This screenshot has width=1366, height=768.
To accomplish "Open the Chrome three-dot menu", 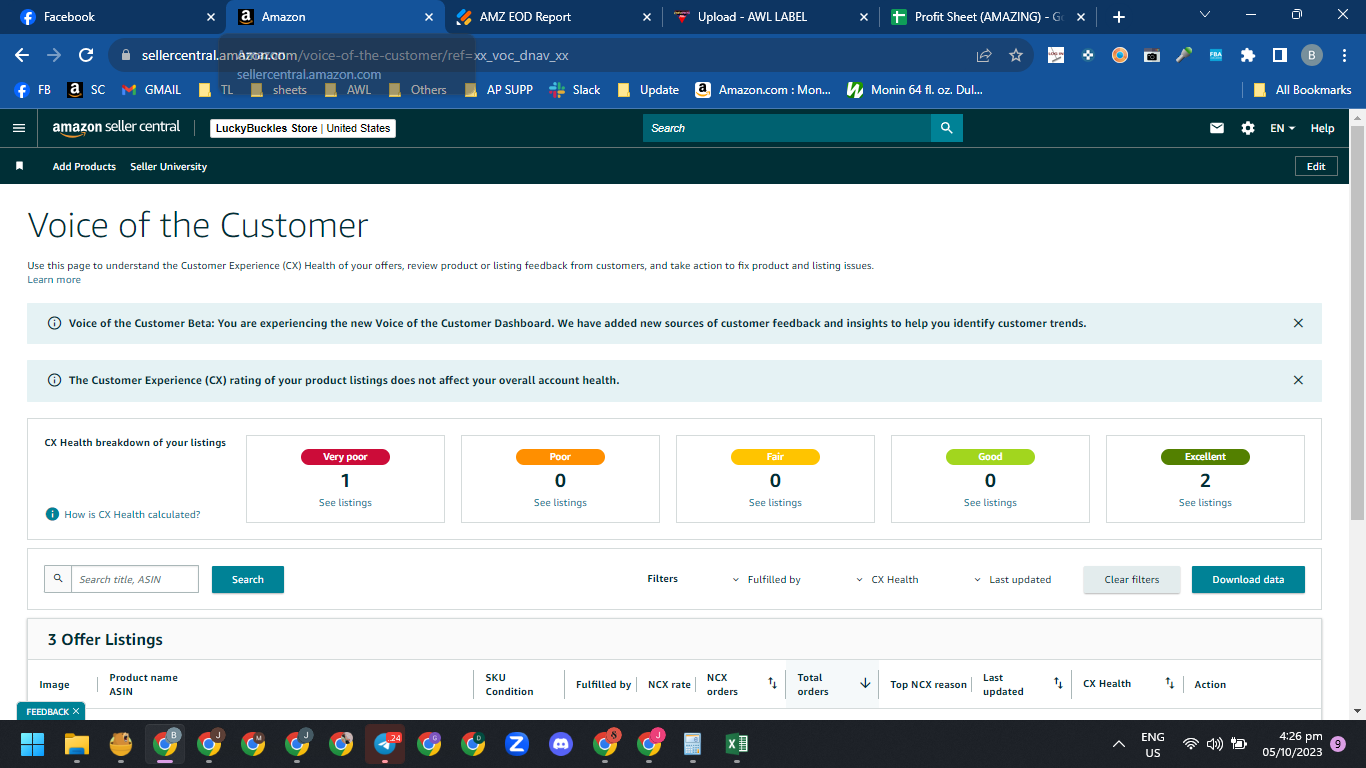I will (1343, 55).
